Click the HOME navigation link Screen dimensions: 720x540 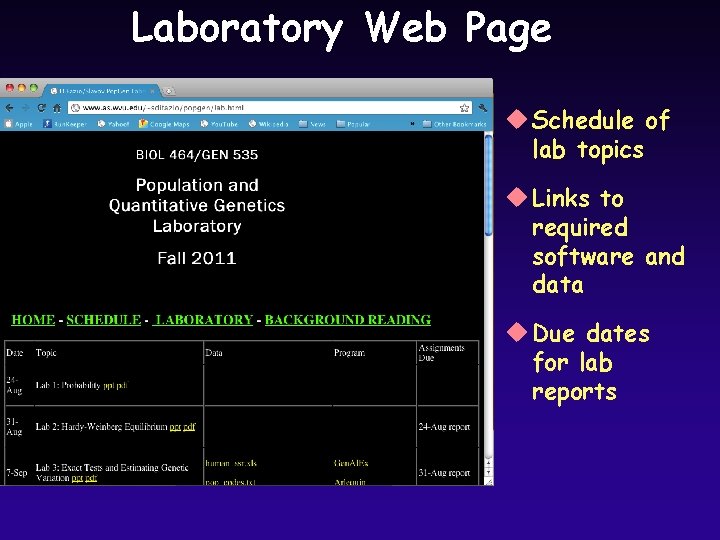[33, 320]
